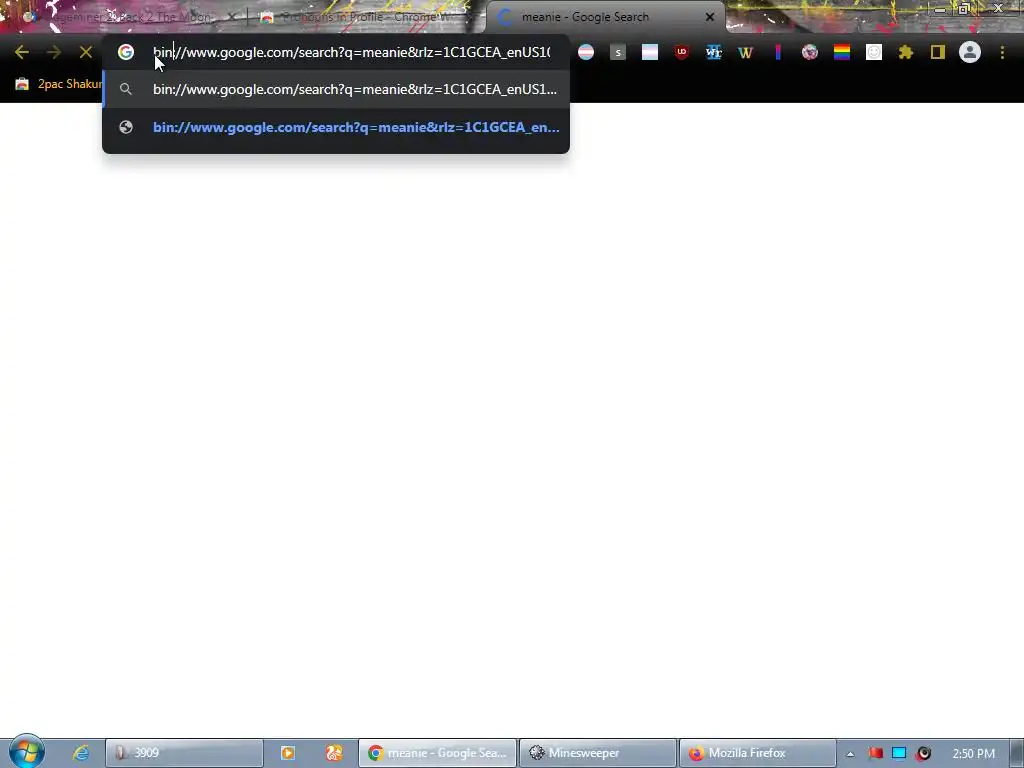1024x768 pixels.
Task: Open Chrome's three-dot menu
Action: pyautogui.click(x=1002, y=52)
